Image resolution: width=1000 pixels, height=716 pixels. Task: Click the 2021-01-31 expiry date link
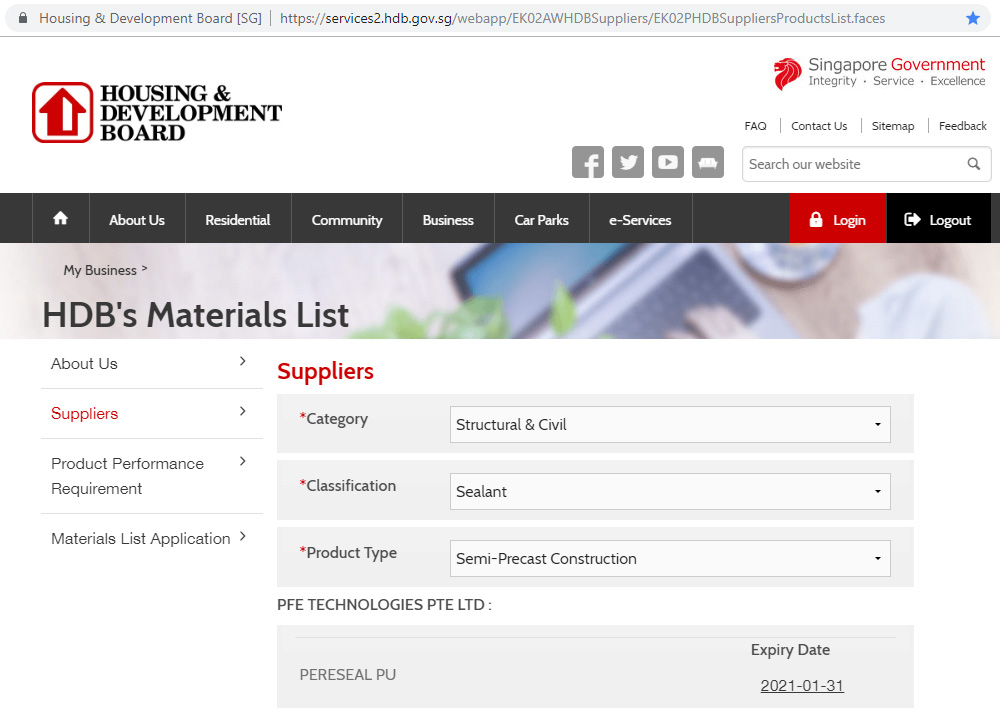coord(802,685)
